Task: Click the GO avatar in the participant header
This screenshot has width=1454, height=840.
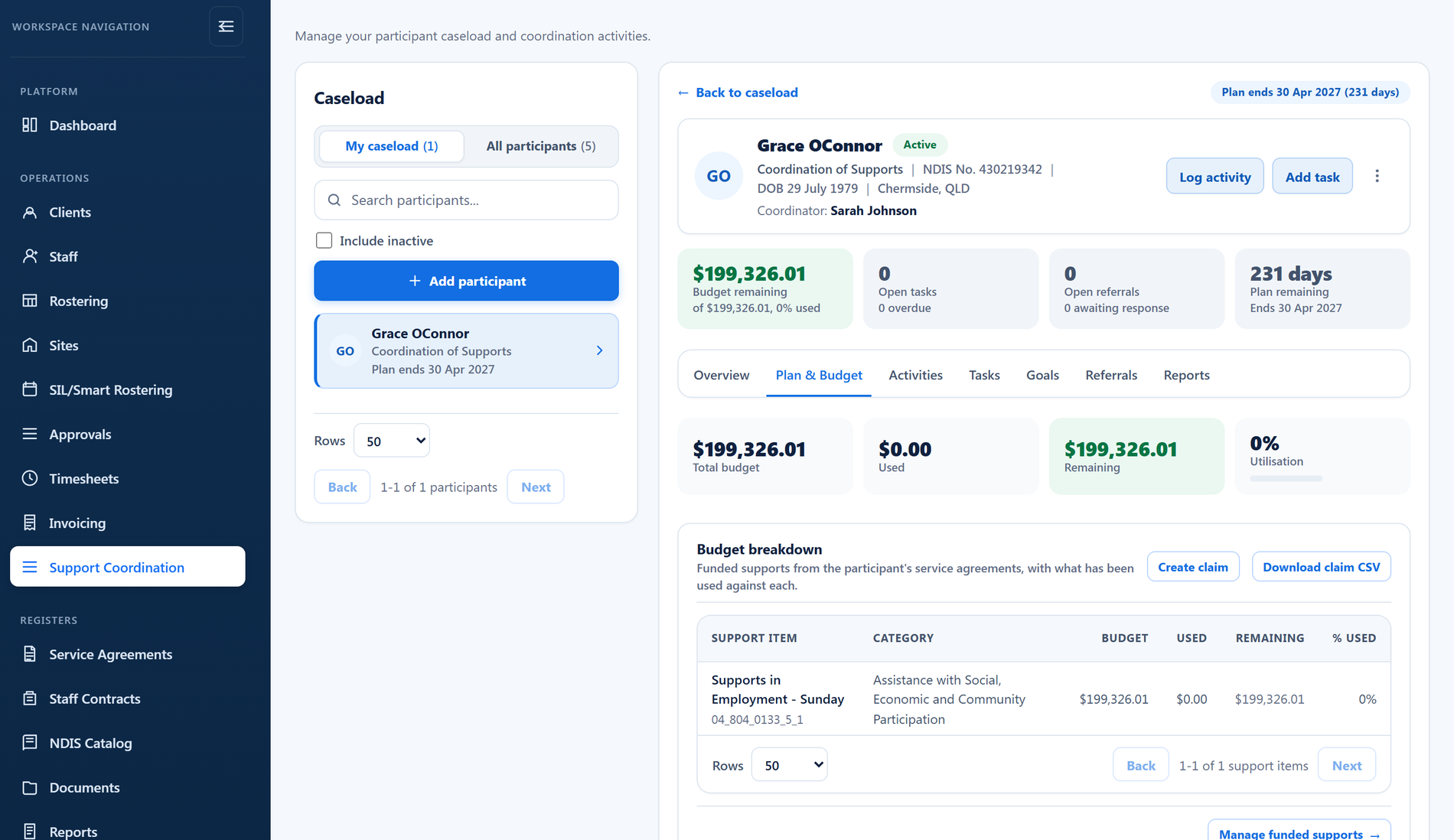Action: tap(718, 176)
